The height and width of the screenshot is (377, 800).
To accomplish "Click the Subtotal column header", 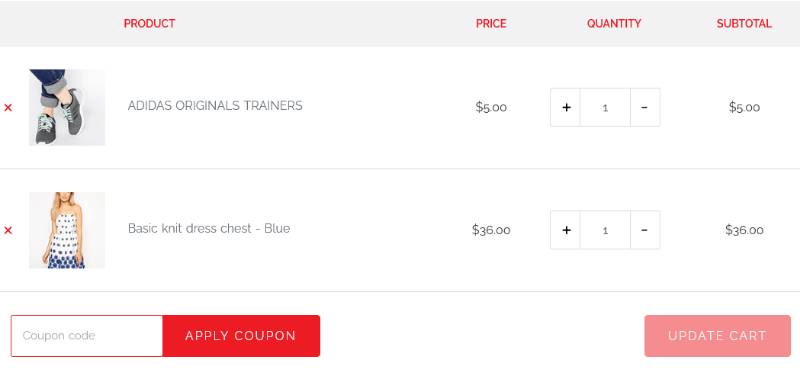I will click(x=744, y=23).
